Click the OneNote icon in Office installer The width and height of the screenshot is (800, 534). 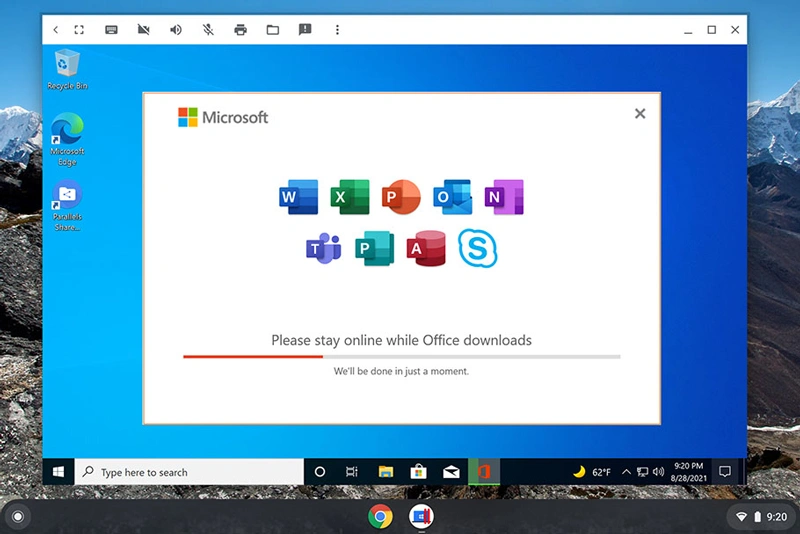504,197
